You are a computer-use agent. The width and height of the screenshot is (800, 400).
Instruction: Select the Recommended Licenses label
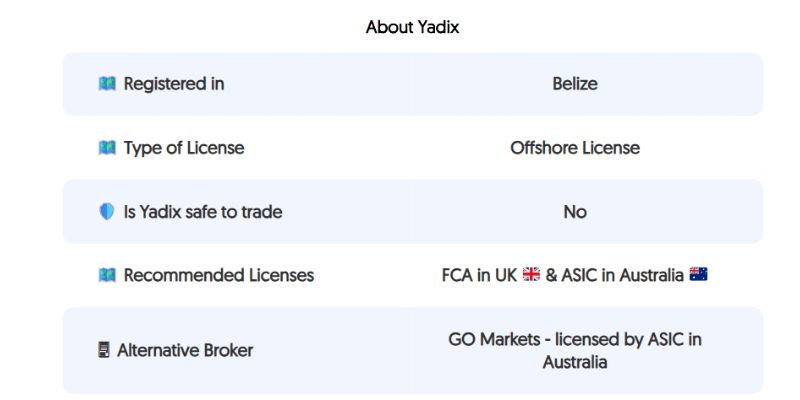click(218, 275)
